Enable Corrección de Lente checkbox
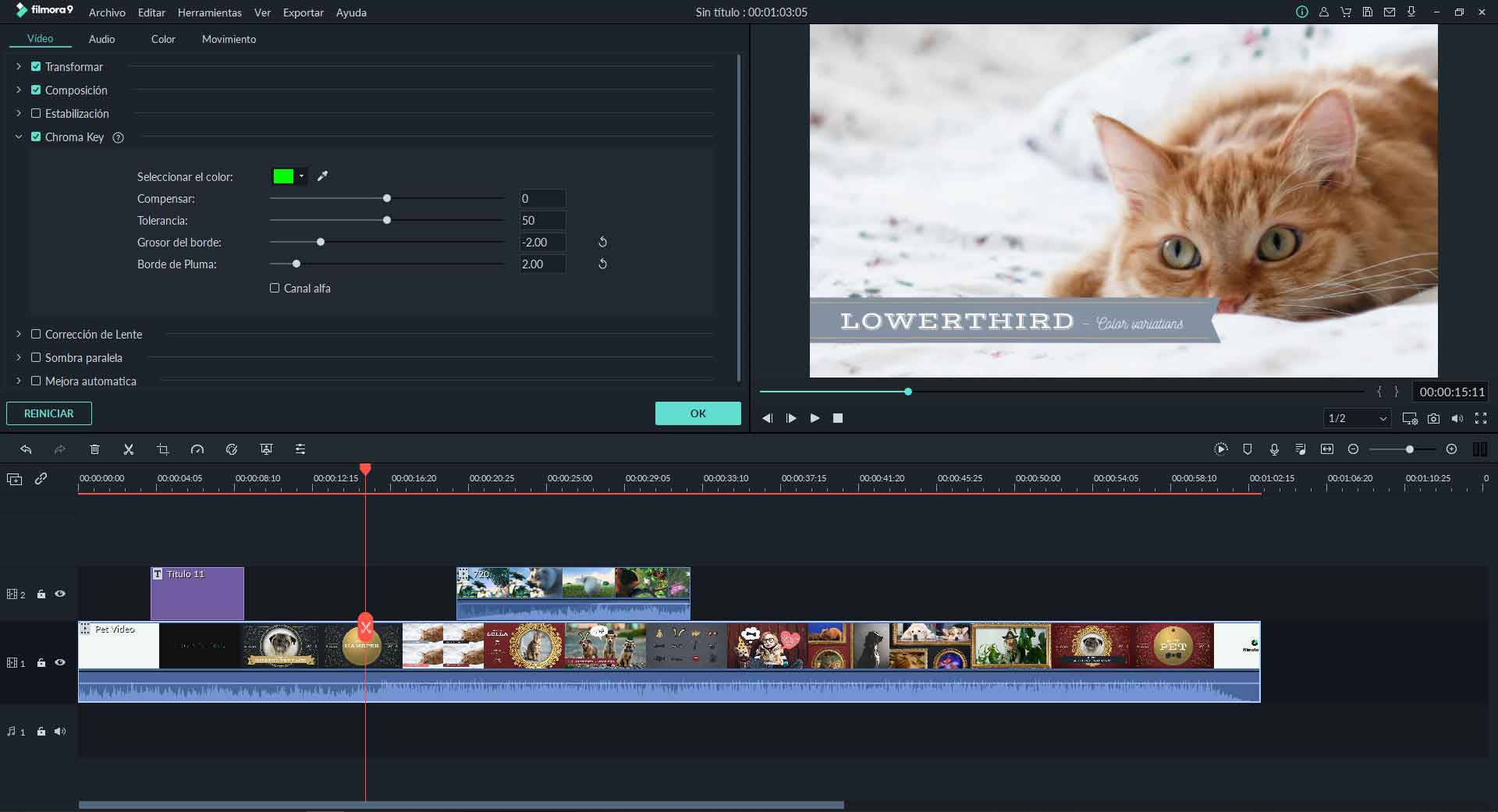1498x812 pixels. point(36,335)
